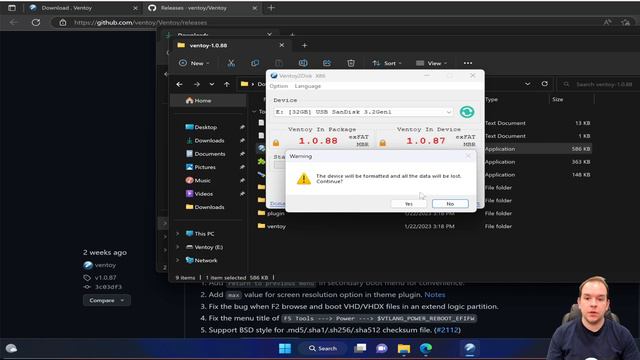
Task: Open the See more ellipsis menu
Action: click(x=468, y=63)
